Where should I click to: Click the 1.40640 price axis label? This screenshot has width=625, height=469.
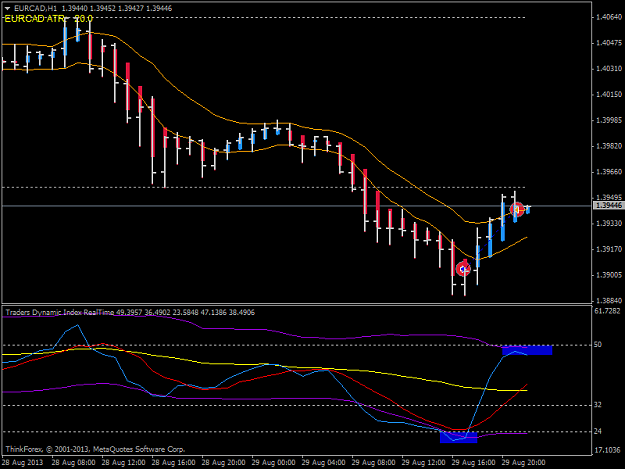click(x=609, y=17)
